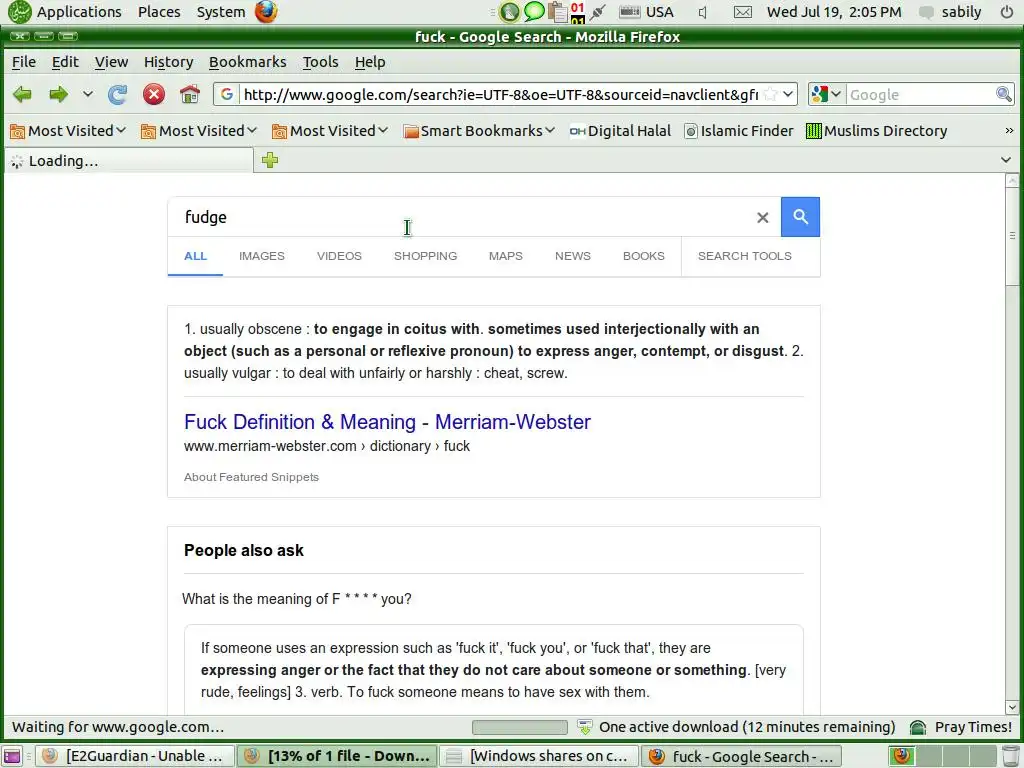Switch to the SHOPPING results tab
Screen dimensions: 1024x768
point(425,256)
